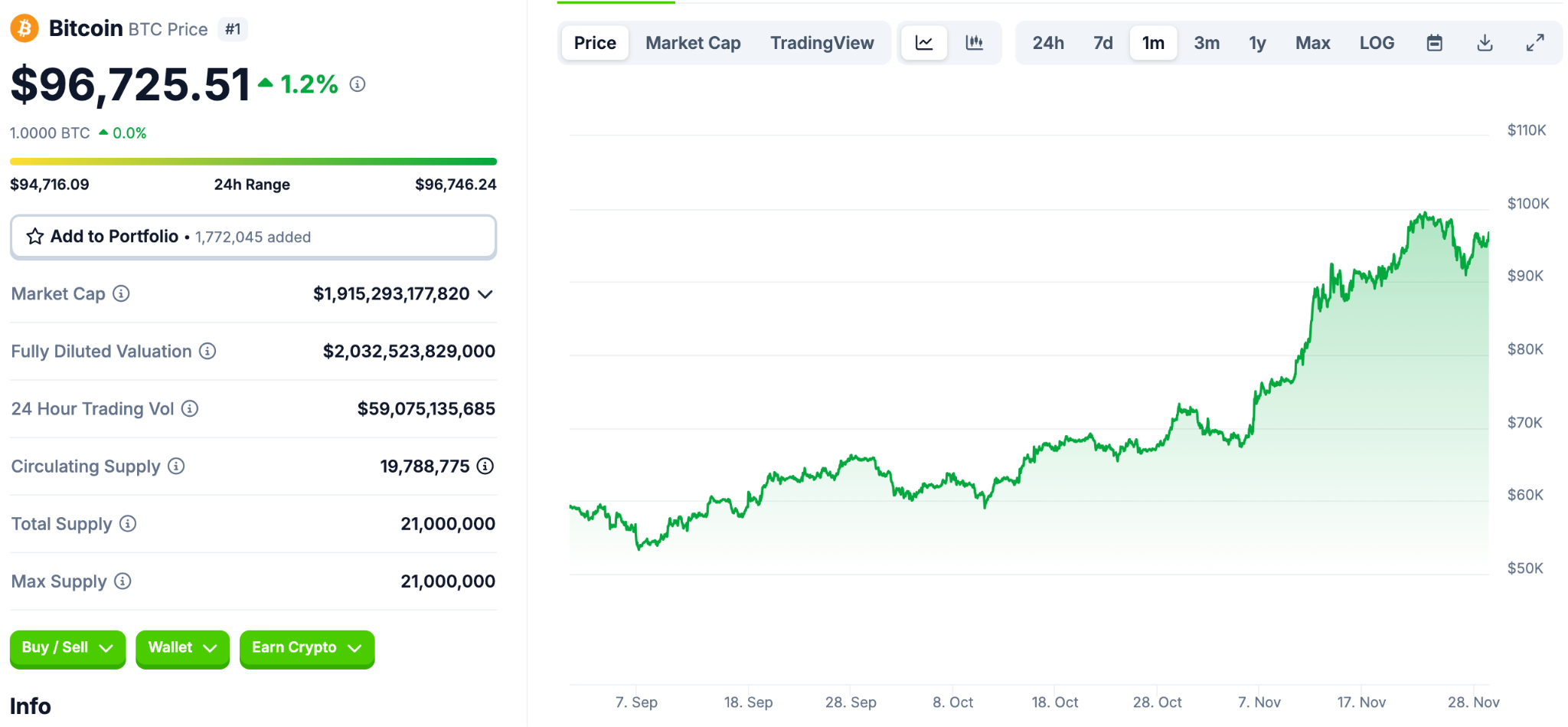Click the #1 rank badge
Viewport: 1568px width, 727px height.
tap(233, 29)
